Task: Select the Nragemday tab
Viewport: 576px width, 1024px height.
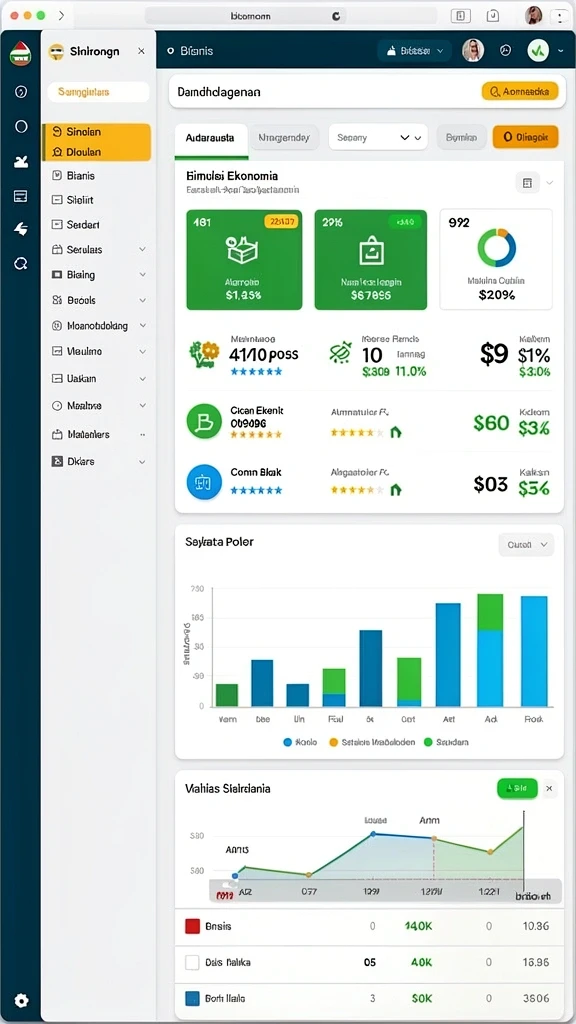Action: (x=283, y=138)
